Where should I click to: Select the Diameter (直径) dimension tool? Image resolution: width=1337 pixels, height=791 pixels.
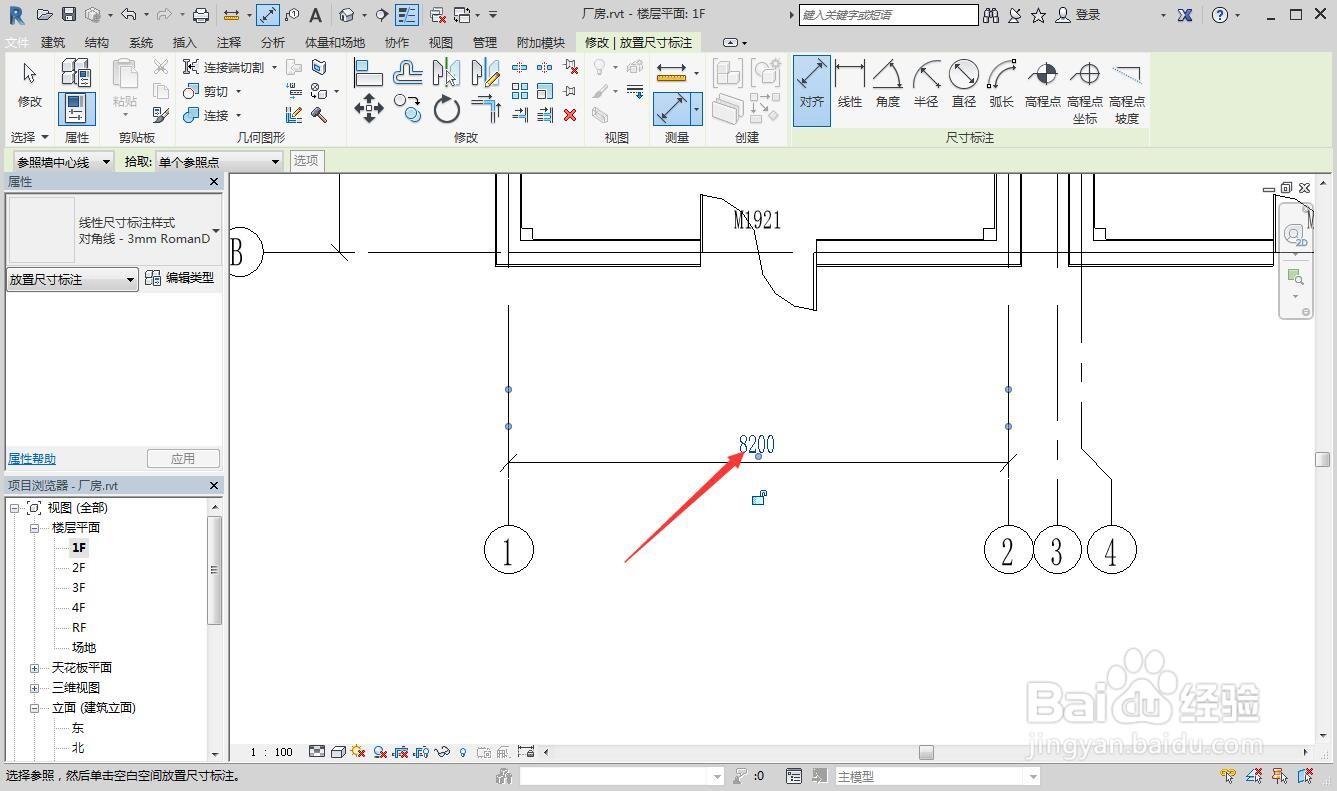click(964, 85)
